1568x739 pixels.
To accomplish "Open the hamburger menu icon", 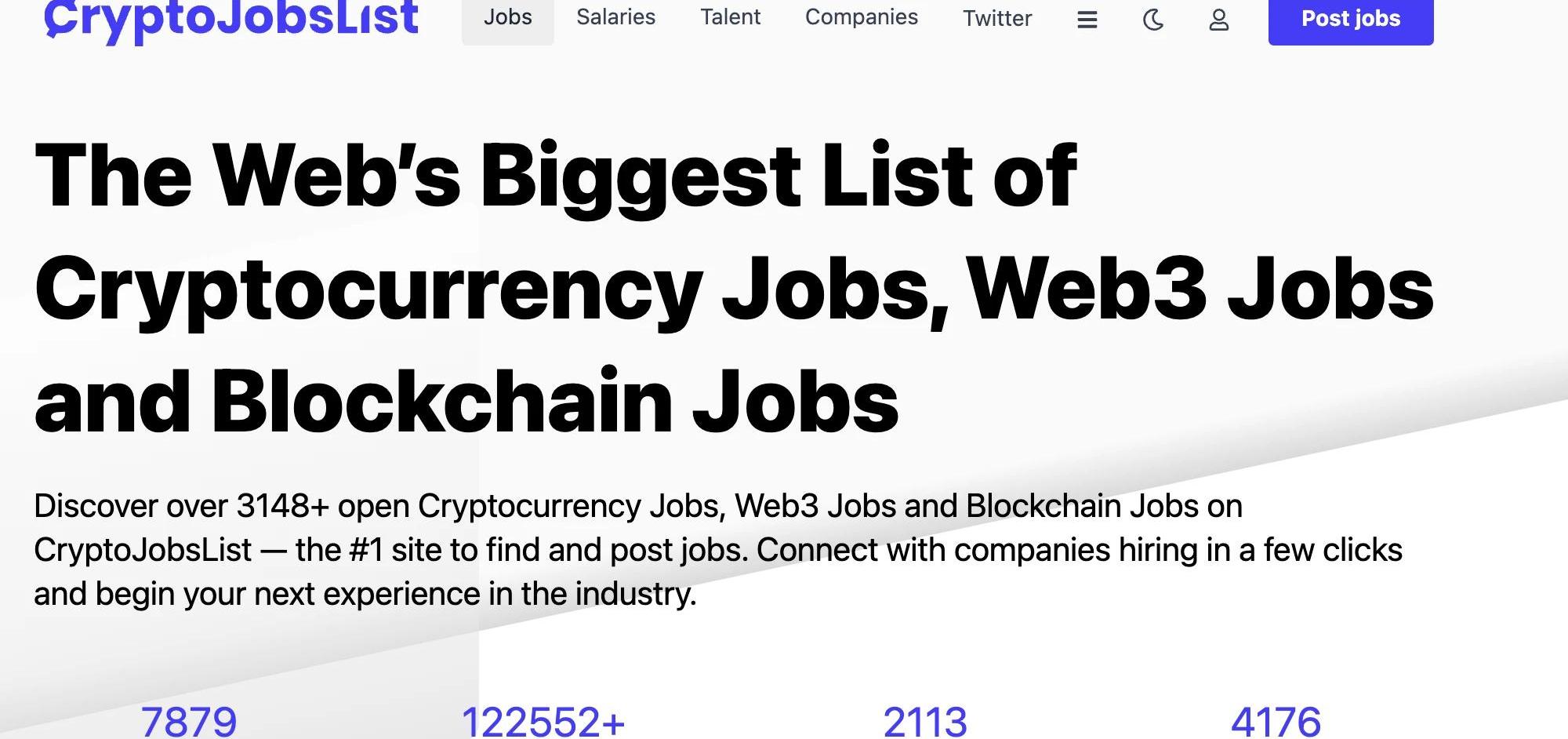I will click(x=1087, y=19).
